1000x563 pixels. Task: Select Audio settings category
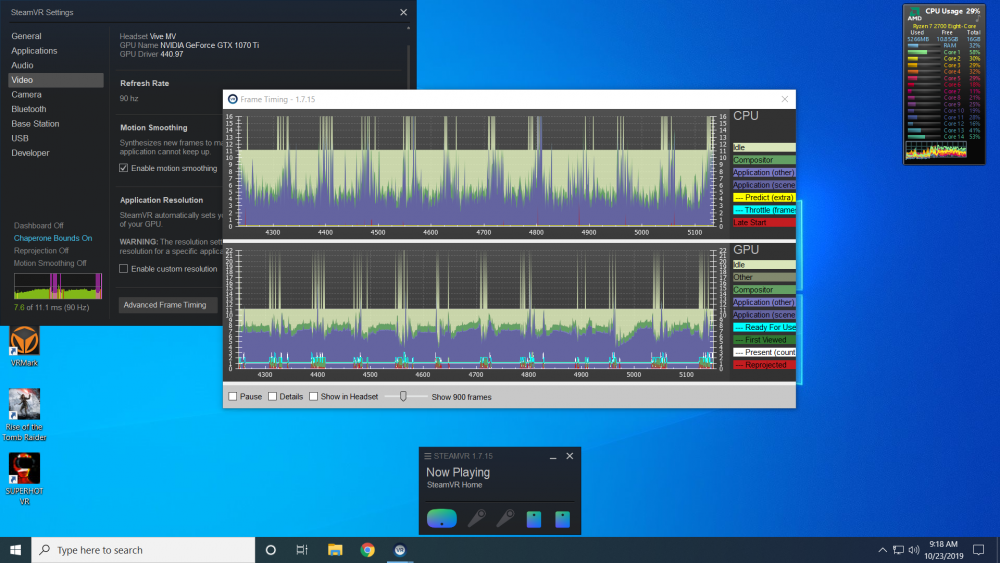tap(22, 66)
